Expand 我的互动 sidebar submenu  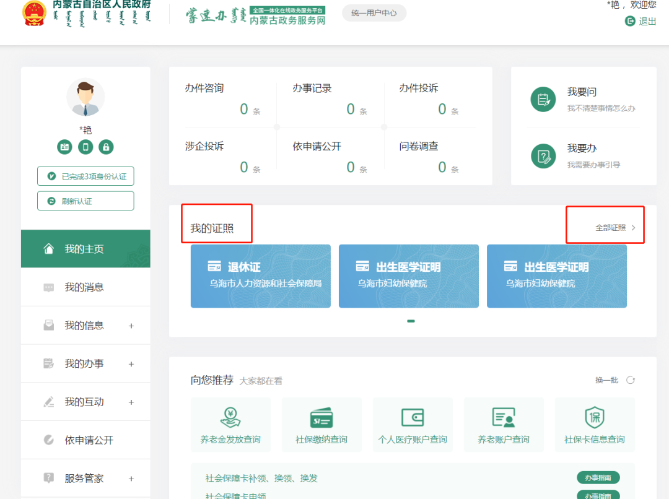pos(131,402)
